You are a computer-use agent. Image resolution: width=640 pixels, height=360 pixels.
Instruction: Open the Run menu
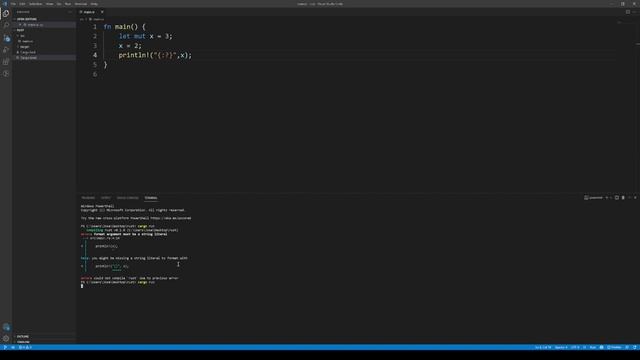[68, 4]
